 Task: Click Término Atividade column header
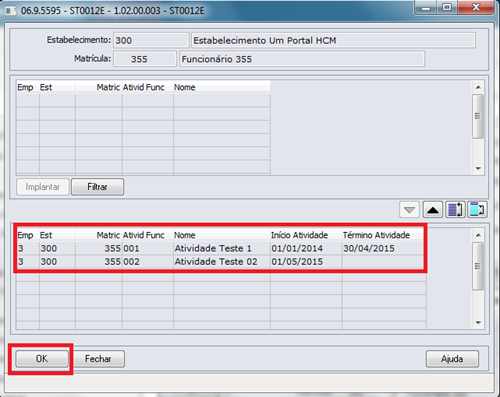click(384, 235)
